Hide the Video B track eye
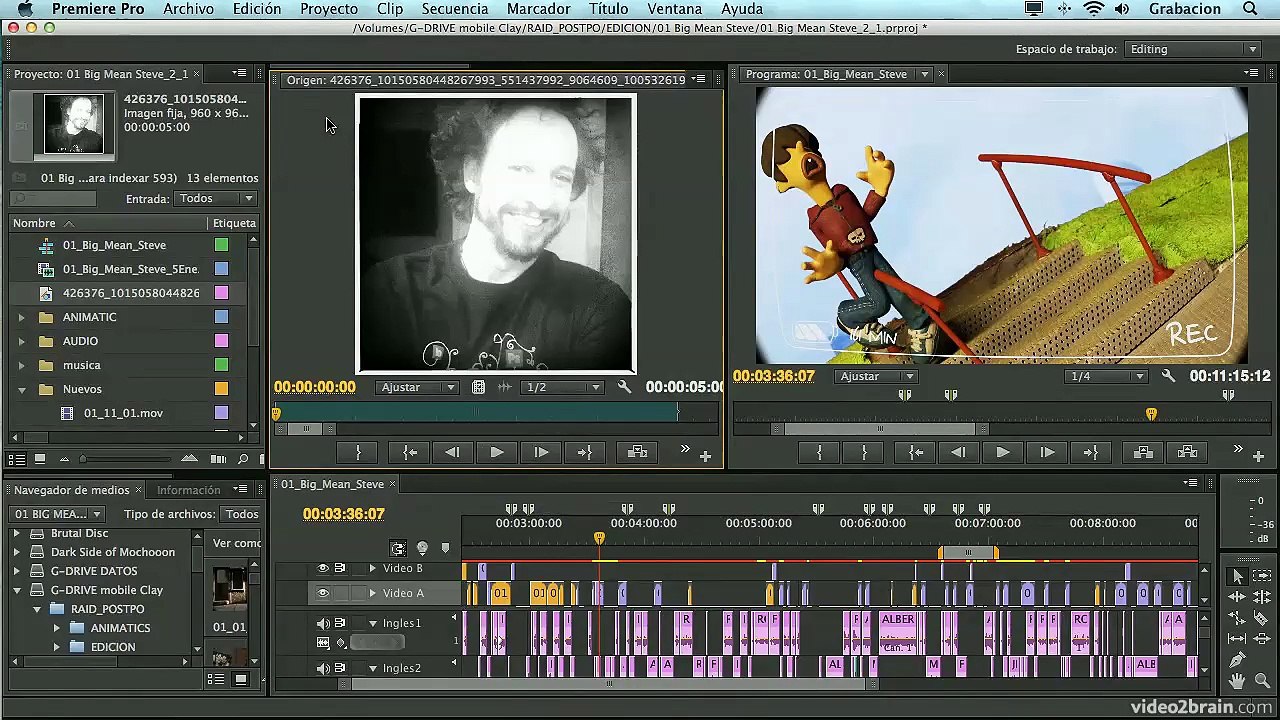The image size is (1280, 720). pyautogui.click(x=322, y=568)
